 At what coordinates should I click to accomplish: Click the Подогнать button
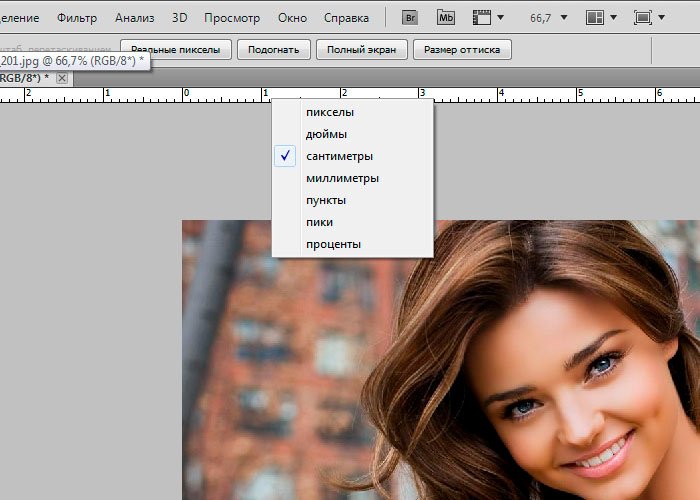point(273,49)
